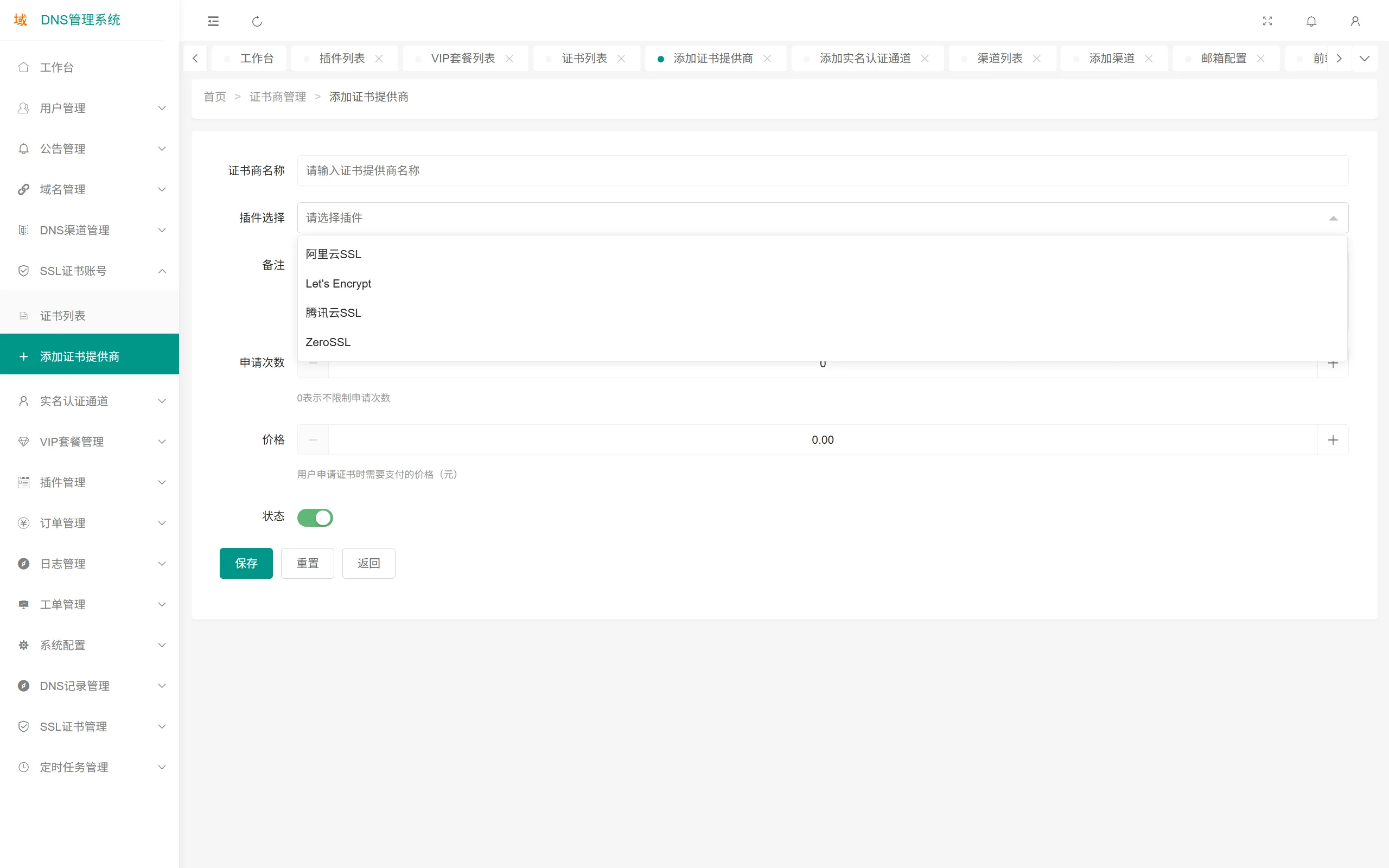Click the 证书商管理 breadcrumb link

pyautogui.click(x=277, y=97)
